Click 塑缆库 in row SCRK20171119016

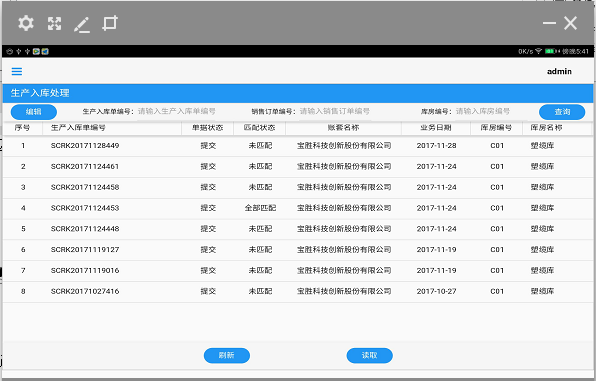click(x=542, y=271)
